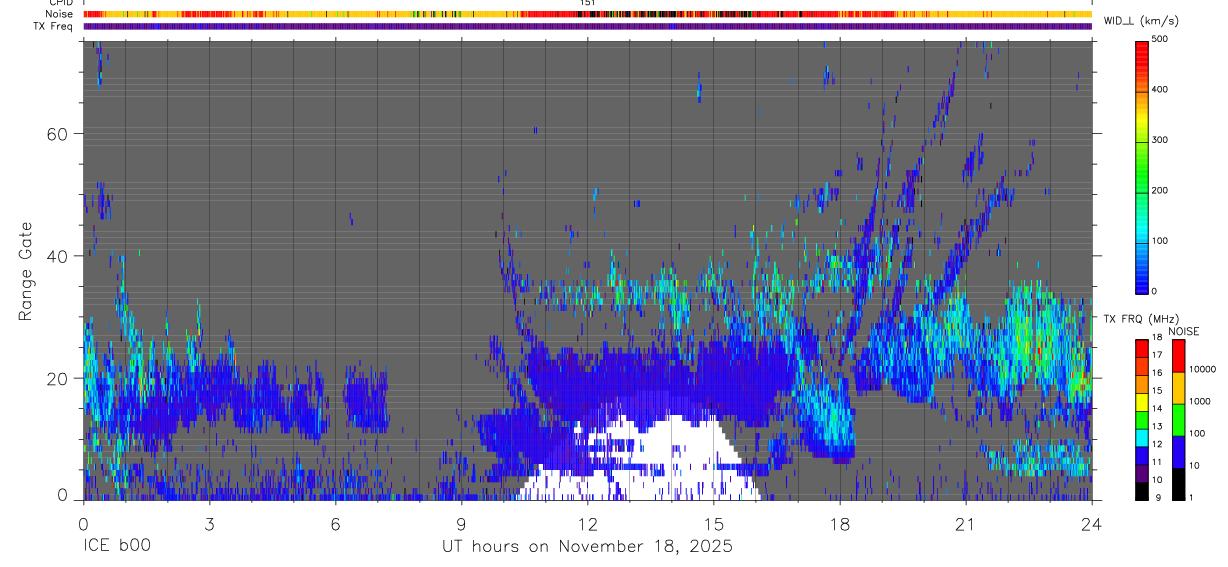1228x567 pixels.
Task: Click the 100 tick on the width colorbar
Action: point(1161,241)
